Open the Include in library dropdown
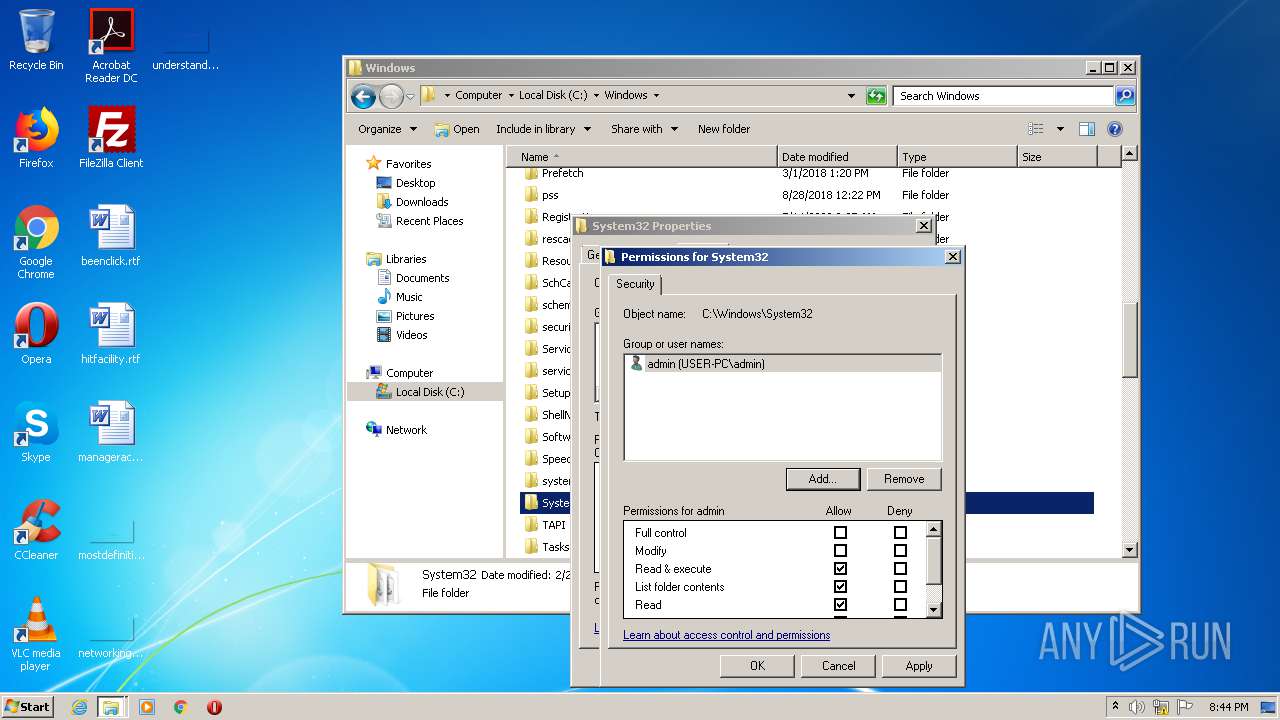This screenshot has width=1280, height=720. pos(543,129)
